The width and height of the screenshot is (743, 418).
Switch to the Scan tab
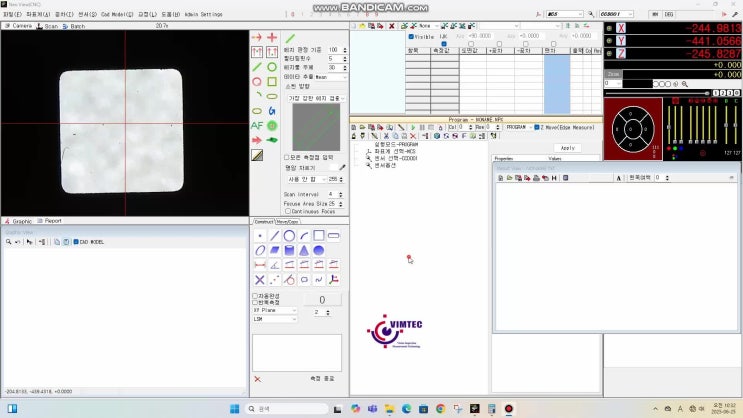tap(47, 26)
